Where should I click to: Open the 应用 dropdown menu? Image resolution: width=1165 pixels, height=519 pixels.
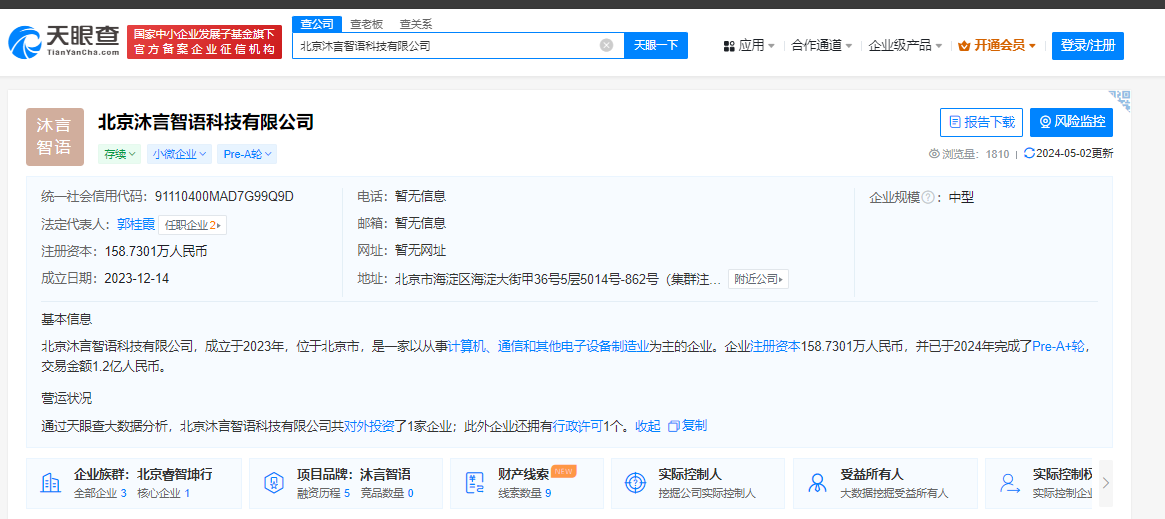749,45
